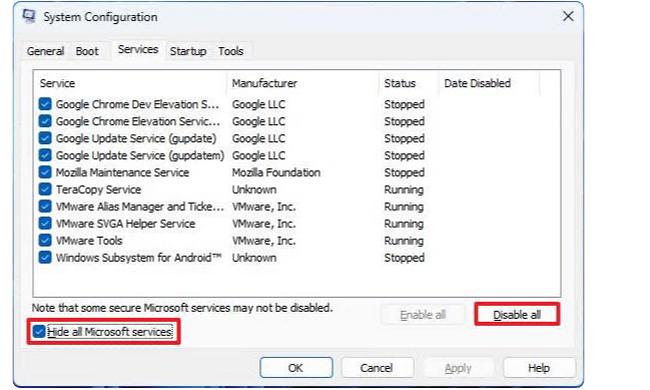Open the Boot tab

87,51
